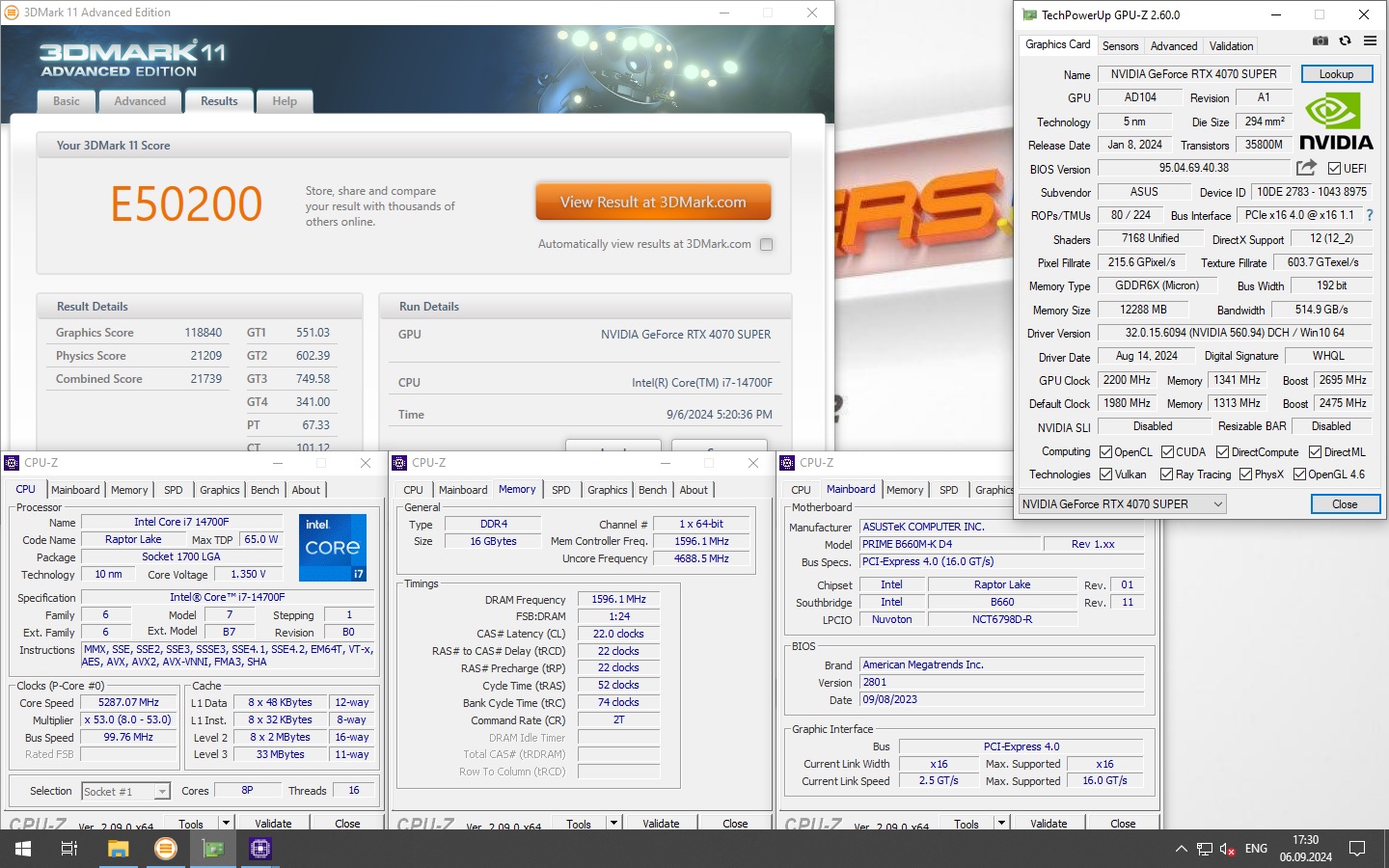Image resolution: width=1389 pixels, height=868 pixels.
Task: Click the Memory CPU-Z window title icon
Action: [x=399, y=463]
